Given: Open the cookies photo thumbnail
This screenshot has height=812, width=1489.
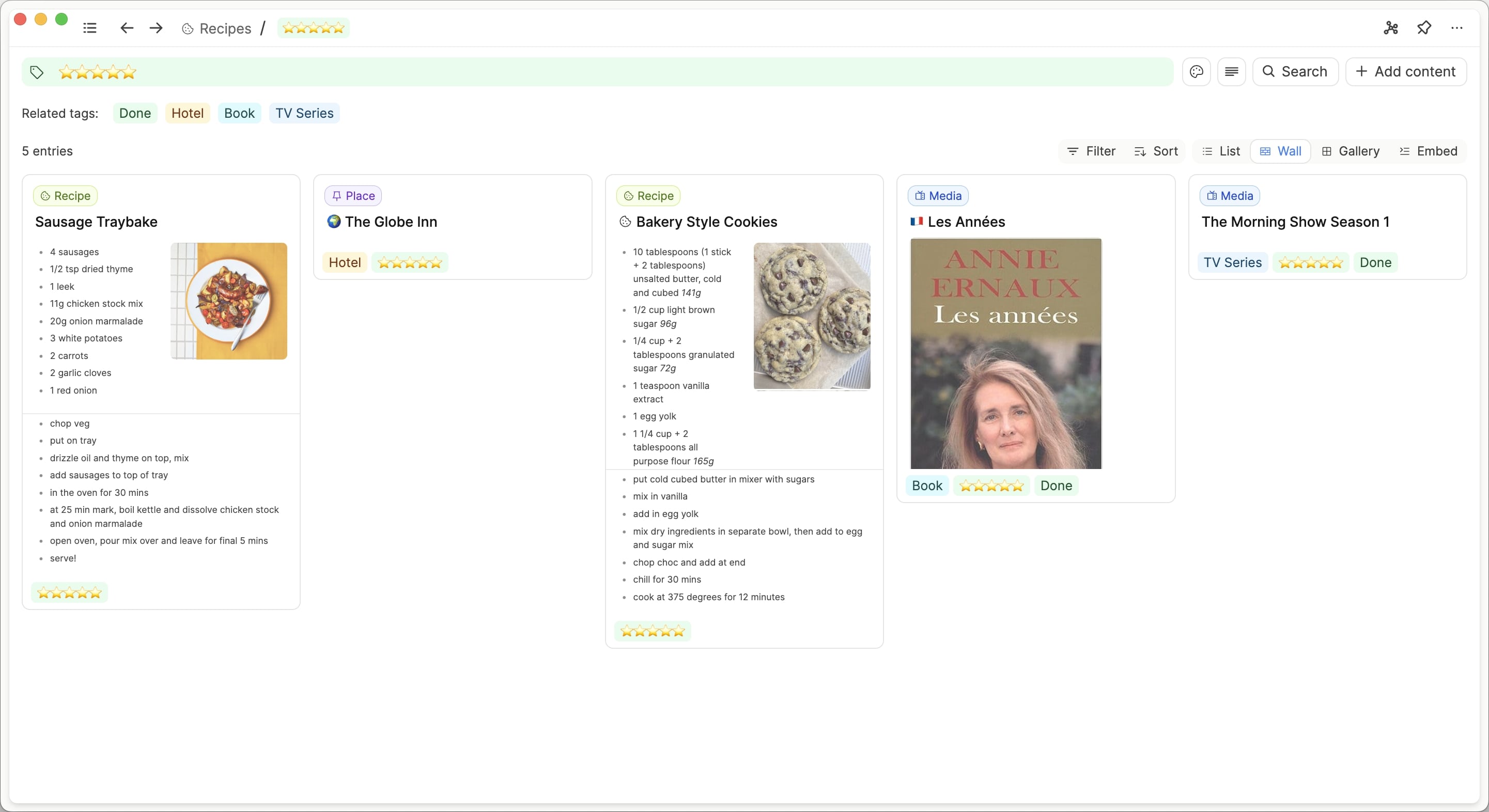Looking at the screenshot, I should click(812, 316).
